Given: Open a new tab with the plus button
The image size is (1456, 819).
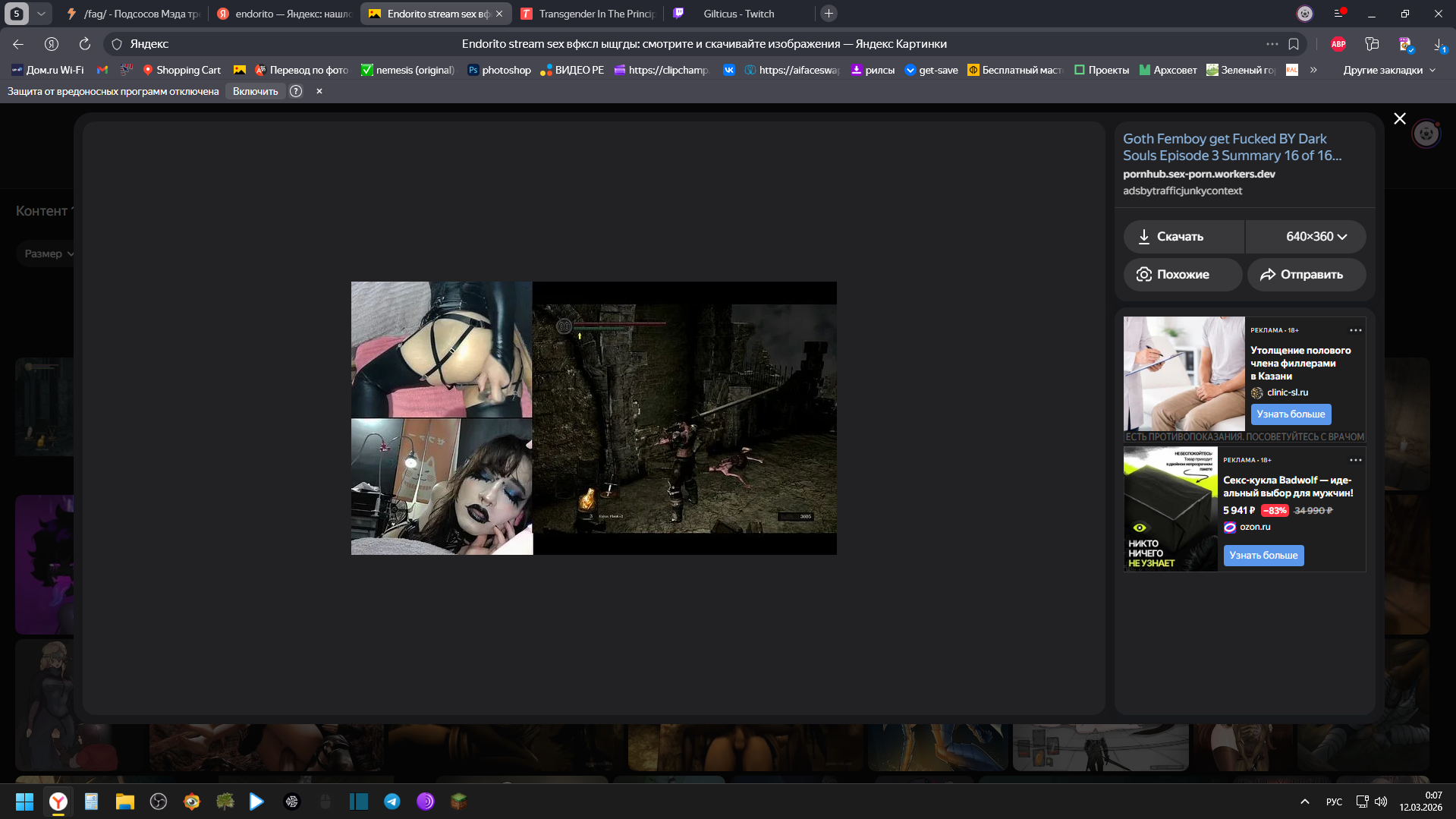Looking at the screenshot, I should tap(829, 14).
